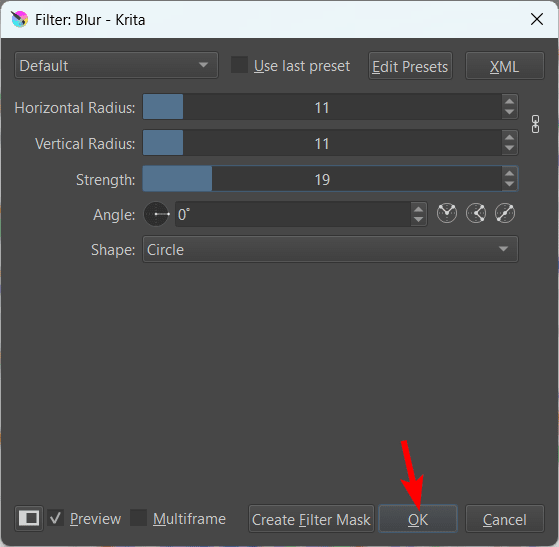The height and width of the screenshot is (547, 559).
Task: Click the Edit Presets button
Action: coord(410,66)
